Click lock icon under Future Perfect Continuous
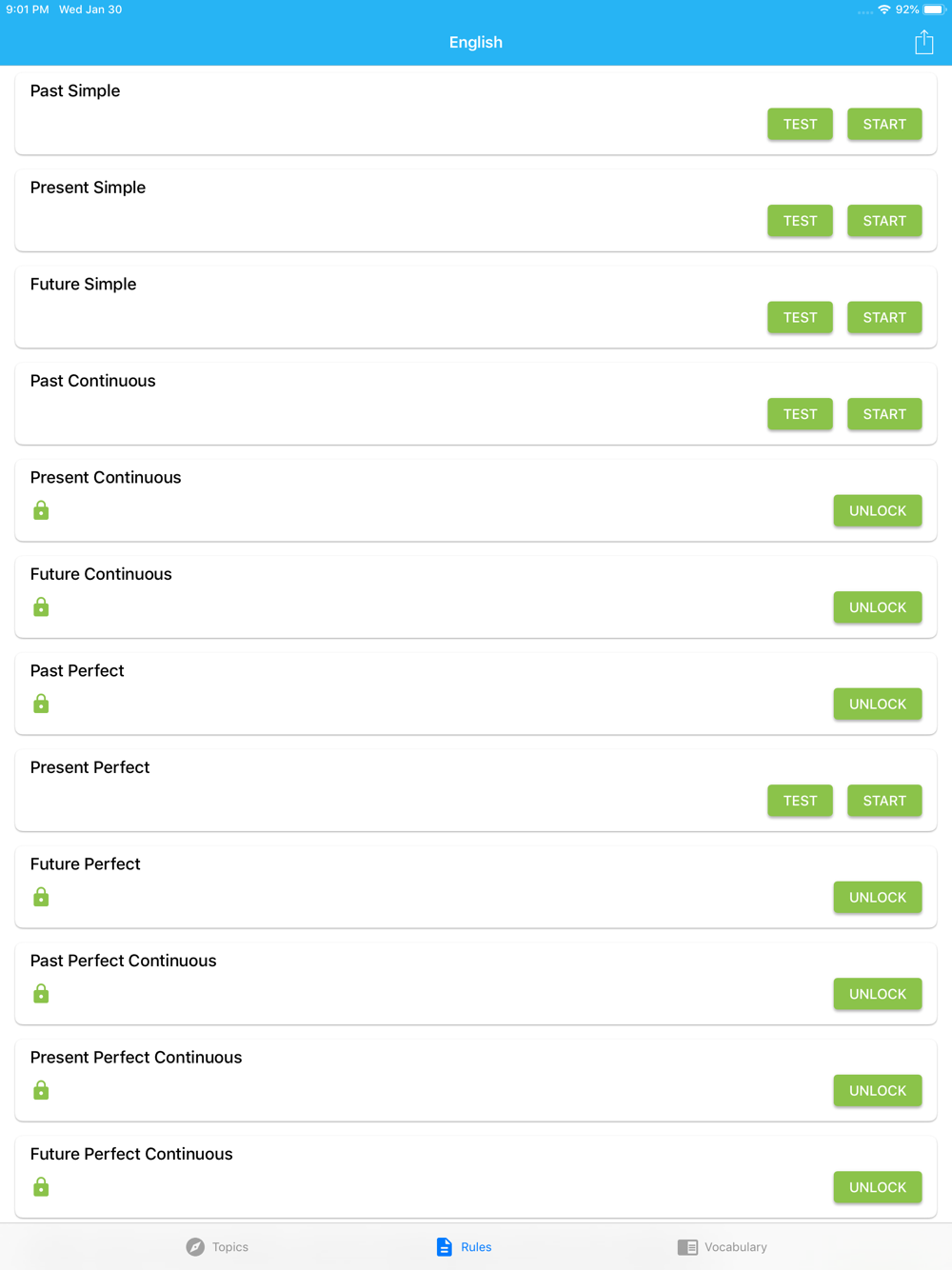 (41, 1187)
